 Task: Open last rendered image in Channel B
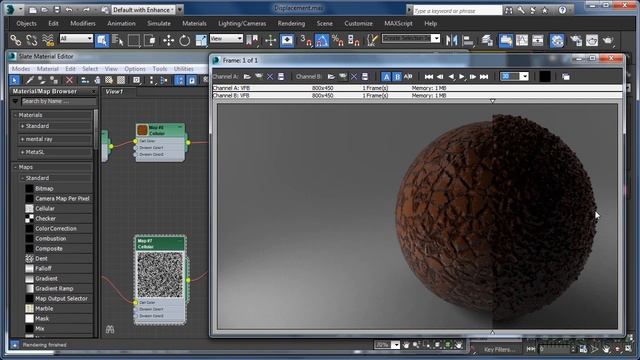coord(343,76)
